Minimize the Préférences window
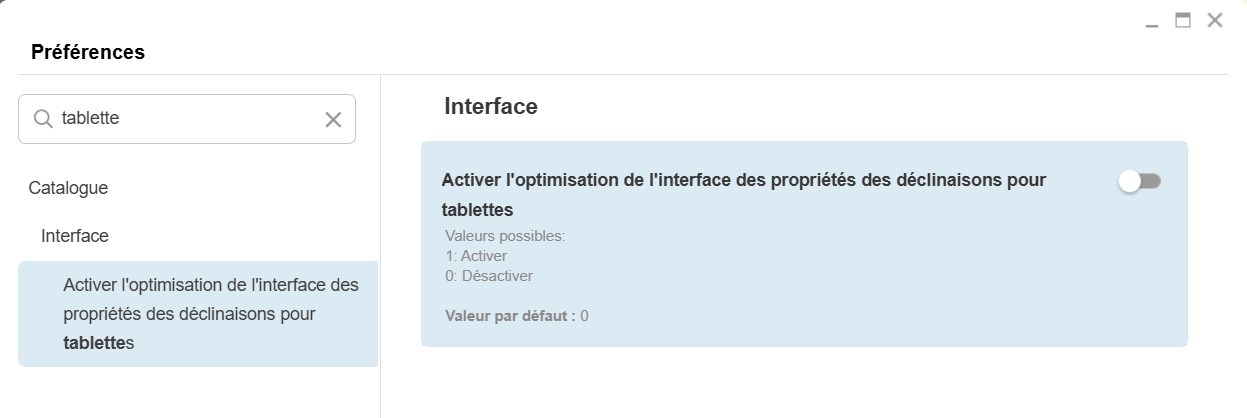Image resolution: width=1247 pixels, height=418 pixels. click(x=1152, y=22)
